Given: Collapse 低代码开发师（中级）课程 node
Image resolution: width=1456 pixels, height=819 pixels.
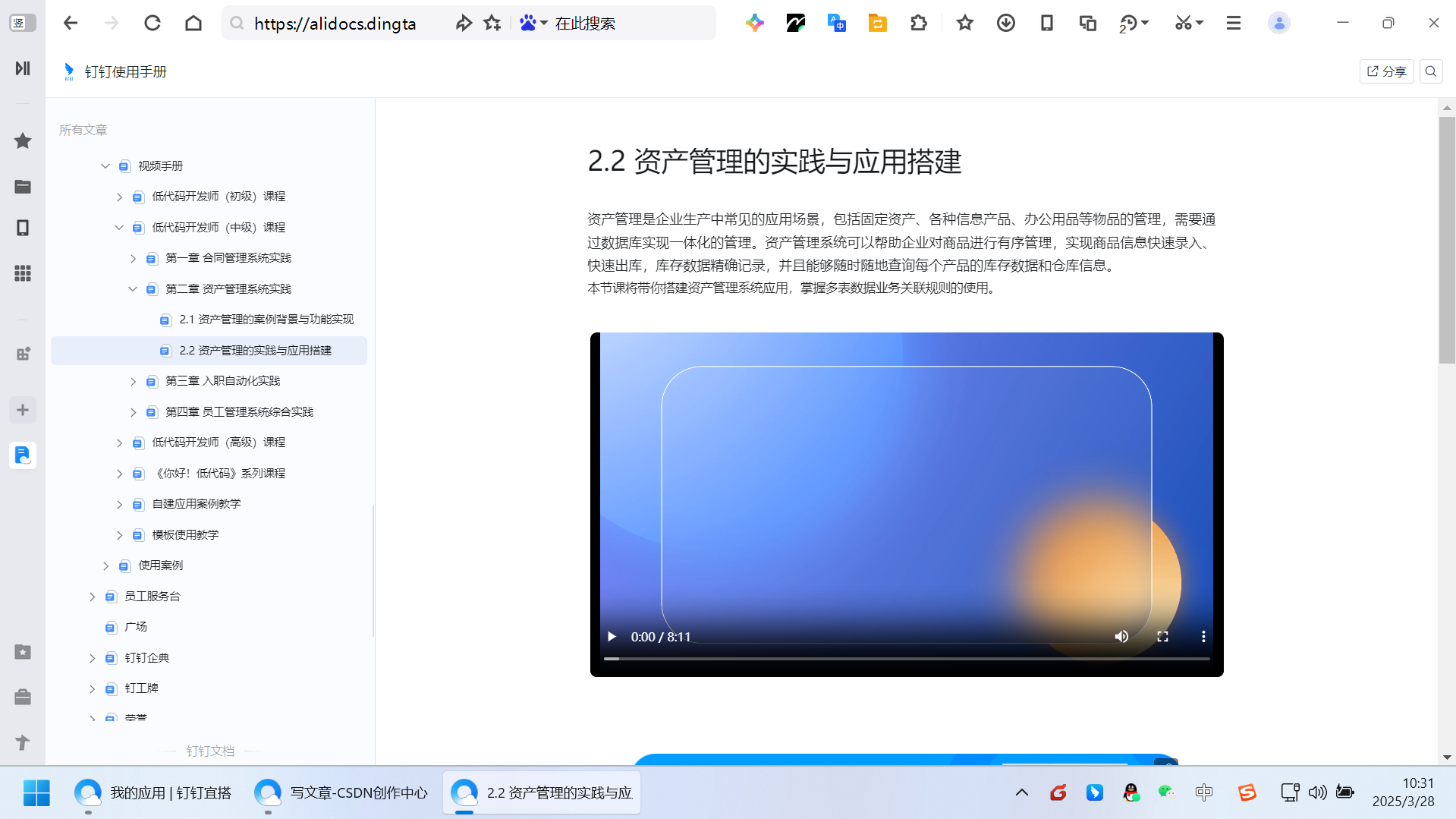Looking at the screenshot, I should tap(119, 227).
